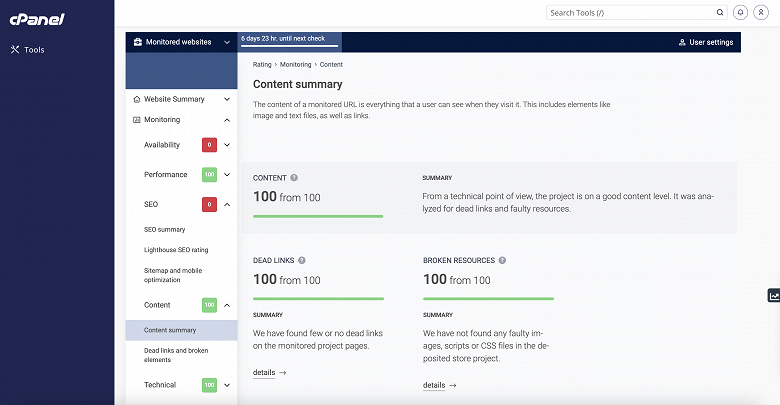Image resolution: width=780 pixels, height=405 pixels.
Task: Open details link under Dead Links
Action: (x=269, y=372)
